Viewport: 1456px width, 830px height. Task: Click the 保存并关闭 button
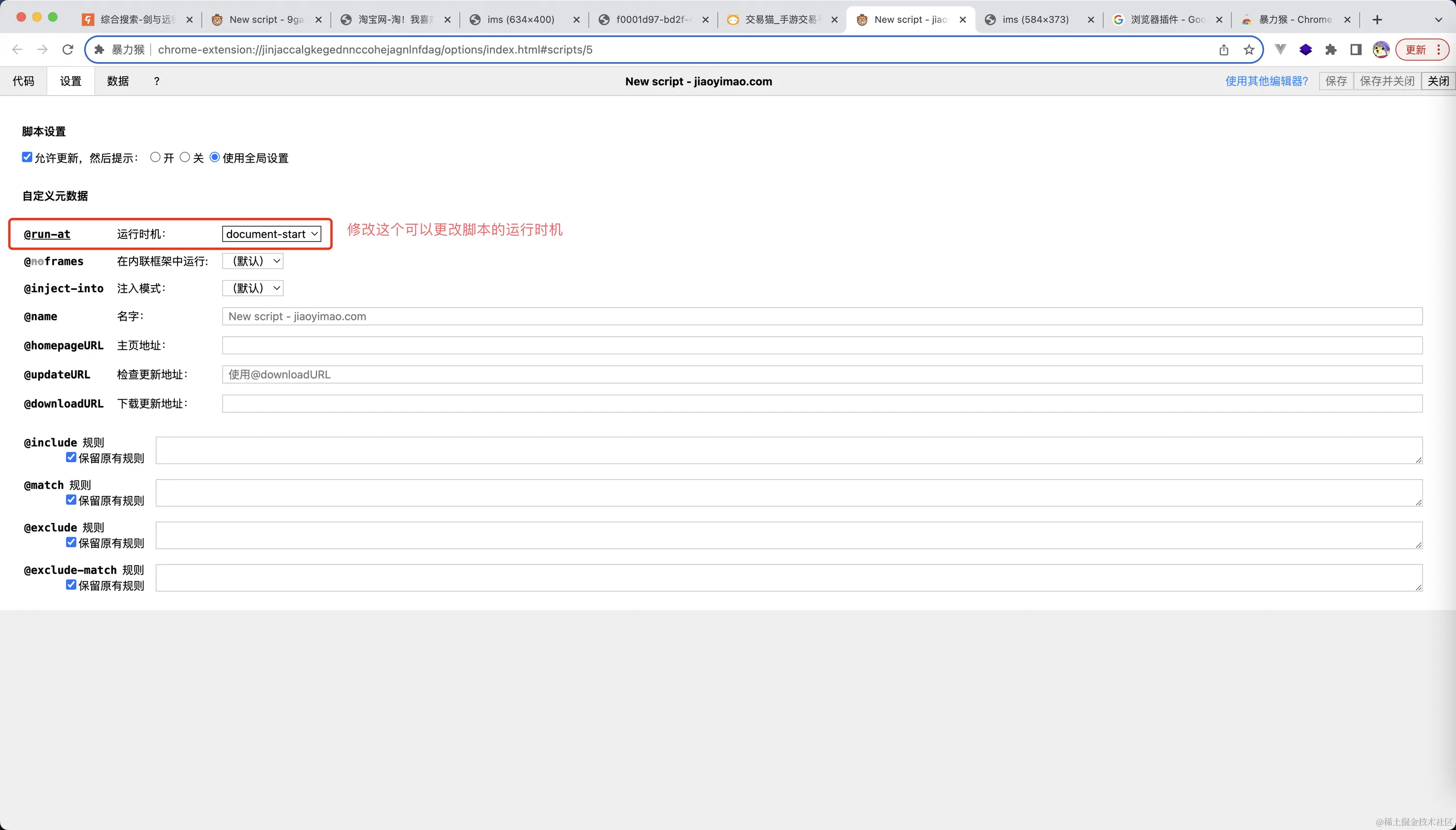coord(1387,81)
